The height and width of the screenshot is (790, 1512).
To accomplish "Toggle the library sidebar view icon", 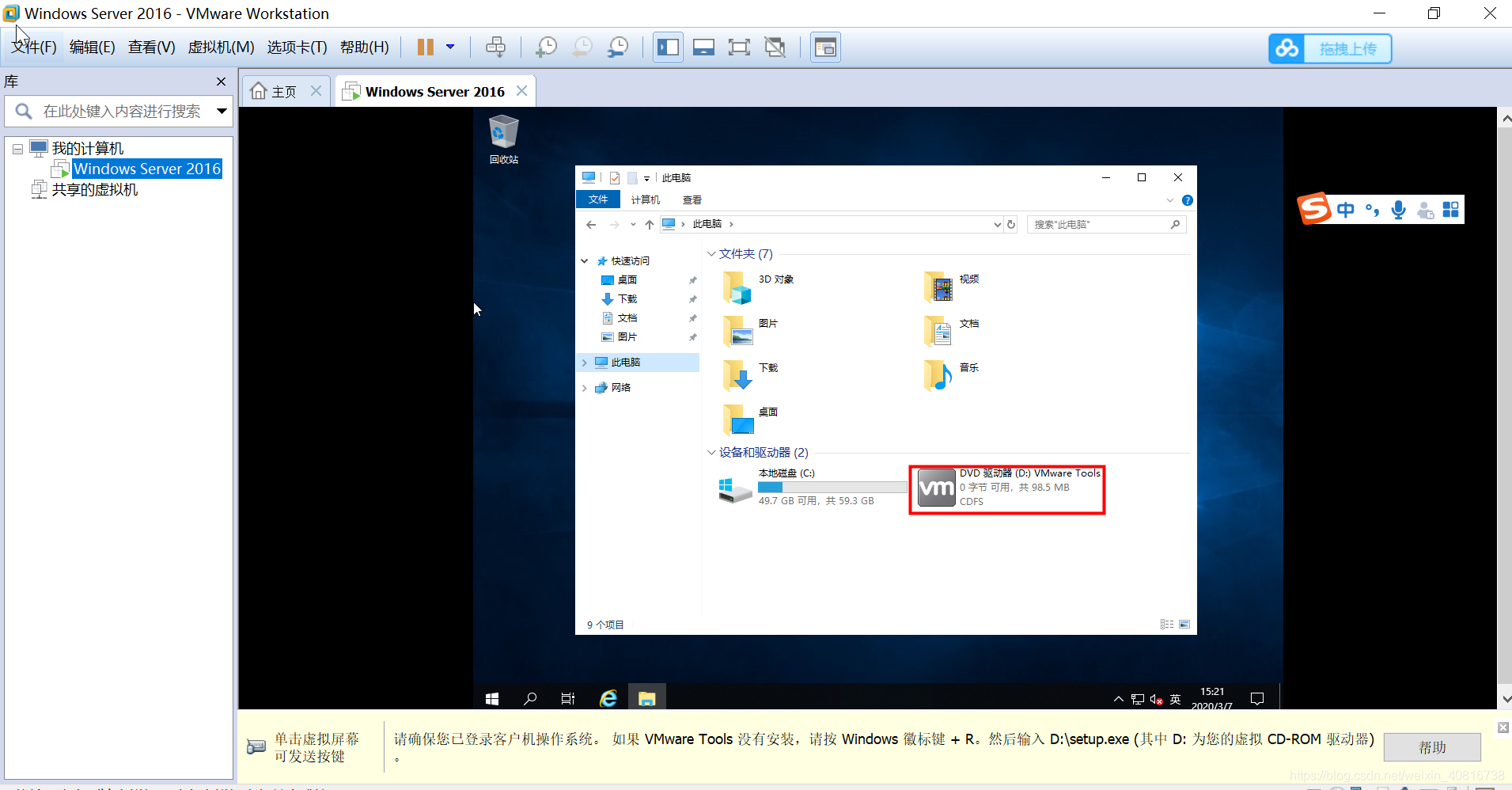I will [x=668, y=47].
